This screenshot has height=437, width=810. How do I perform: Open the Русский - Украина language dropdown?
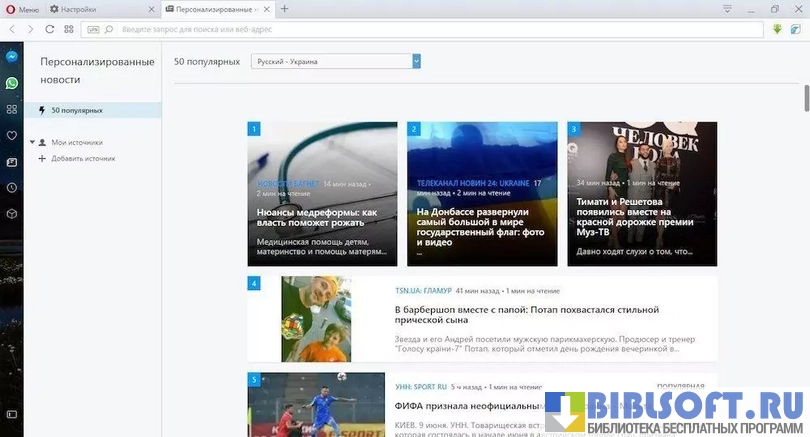point(335,62)
